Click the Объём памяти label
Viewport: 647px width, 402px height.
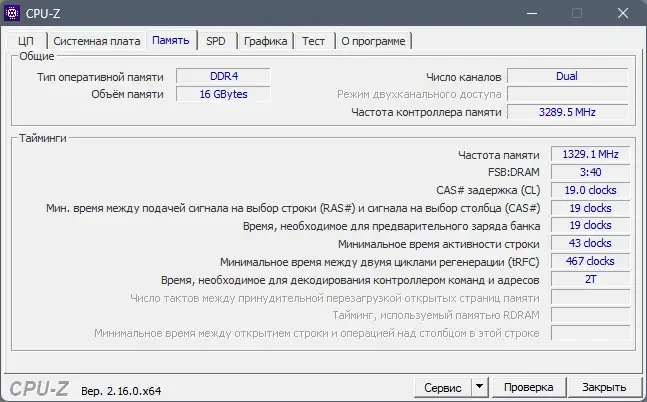click(x=128, y=95)
